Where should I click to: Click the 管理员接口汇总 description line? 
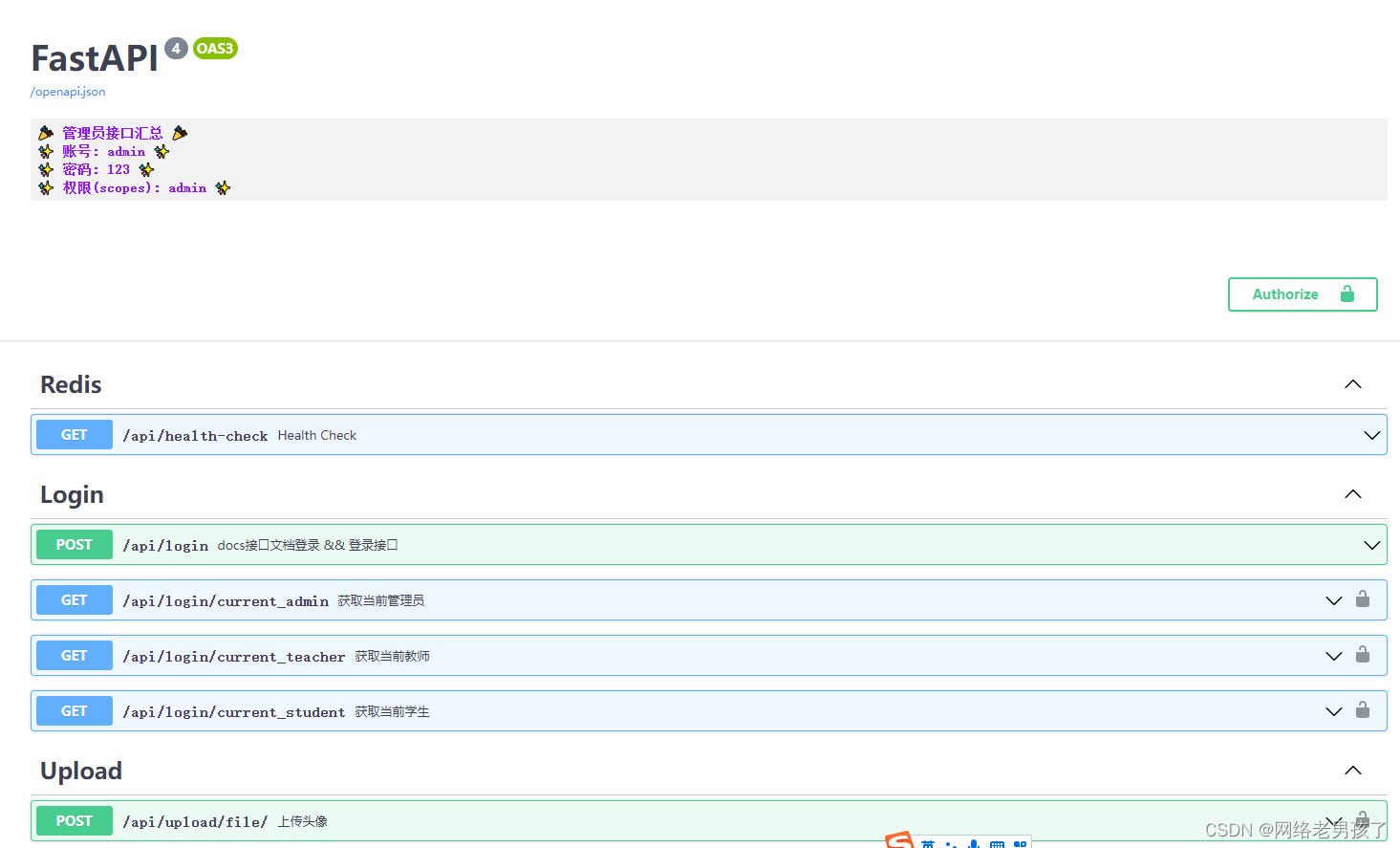click(x=113, y=133)
